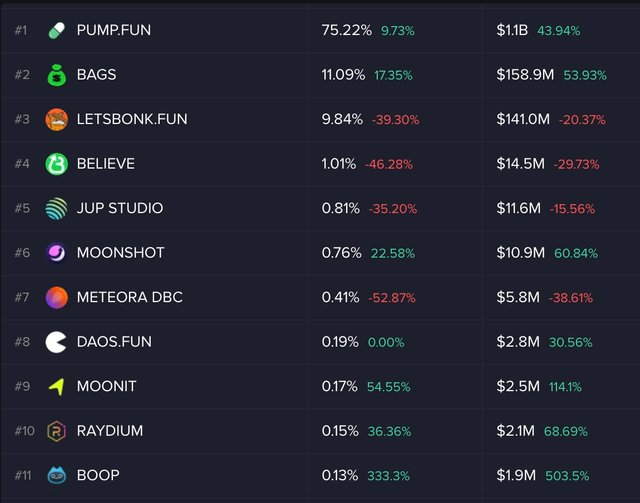Open the MOONSHOT launchpad link
This screenshot has width=640, height=503.
coord(120,253)
